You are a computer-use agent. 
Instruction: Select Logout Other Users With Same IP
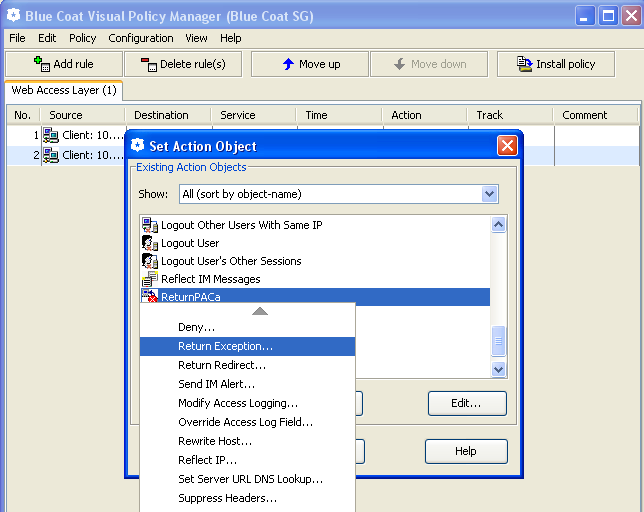click(x=315, y=225)
